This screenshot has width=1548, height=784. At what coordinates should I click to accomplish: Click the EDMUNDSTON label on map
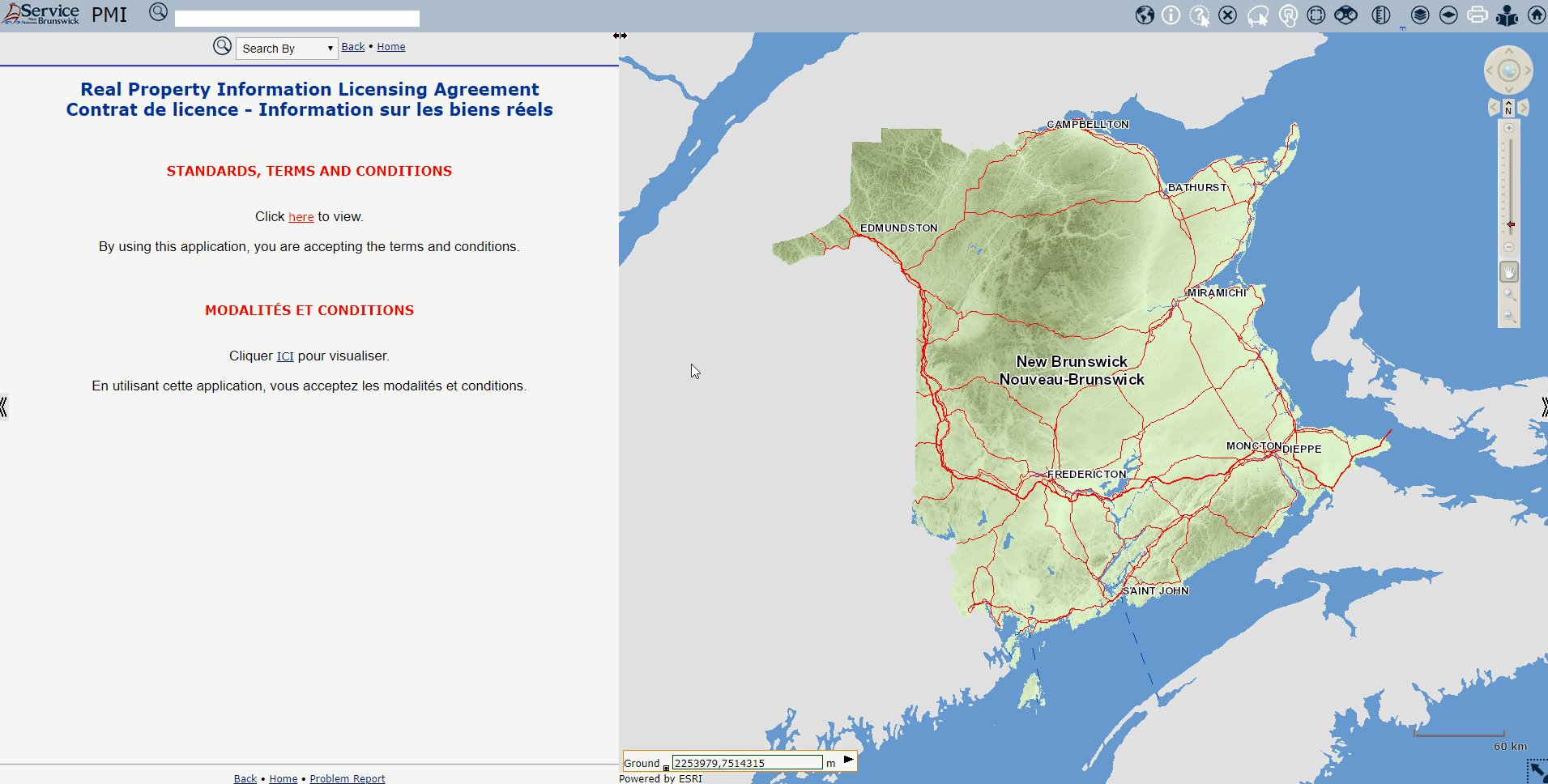pos(898,228)
